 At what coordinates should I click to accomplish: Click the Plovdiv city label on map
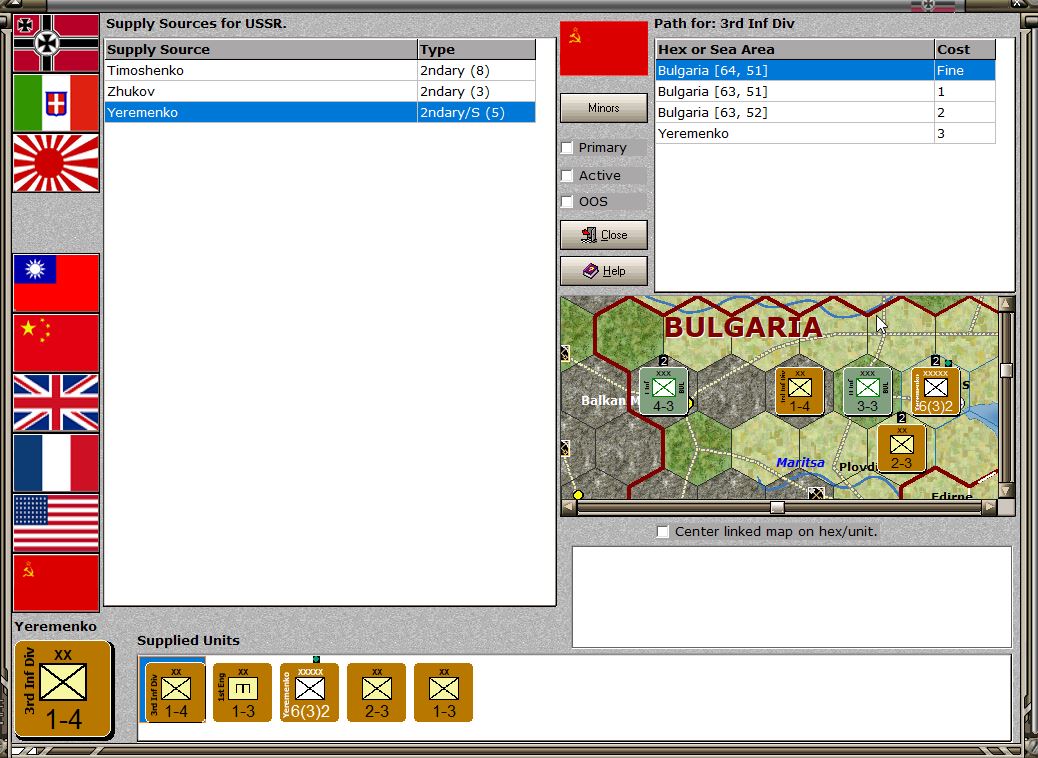click(x=858, y=467)
